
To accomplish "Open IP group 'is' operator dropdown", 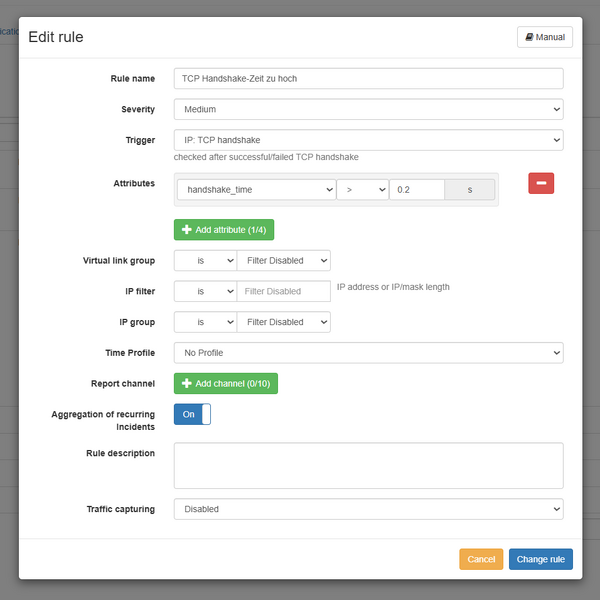I will pos(205,322).
